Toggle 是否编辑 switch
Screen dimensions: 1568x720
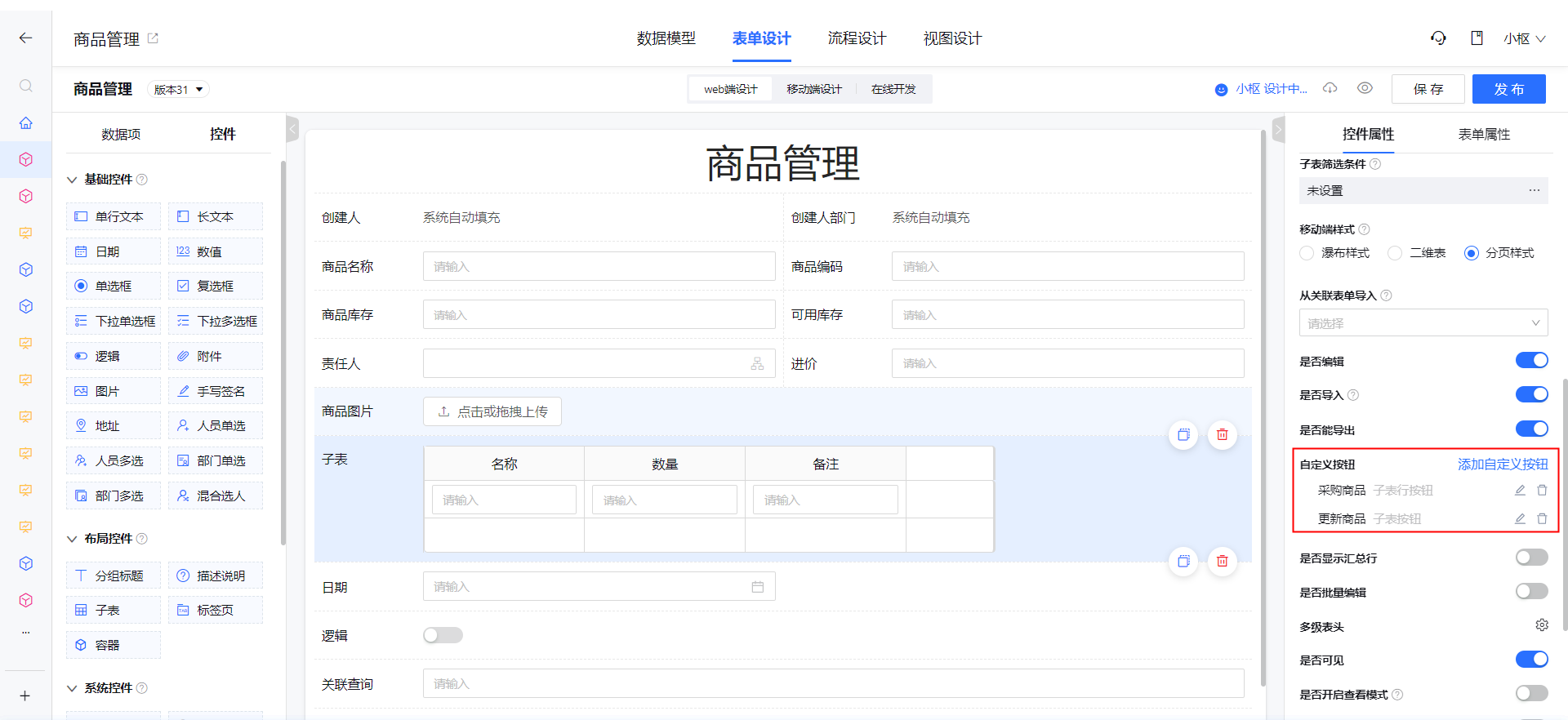[1531, 360]
